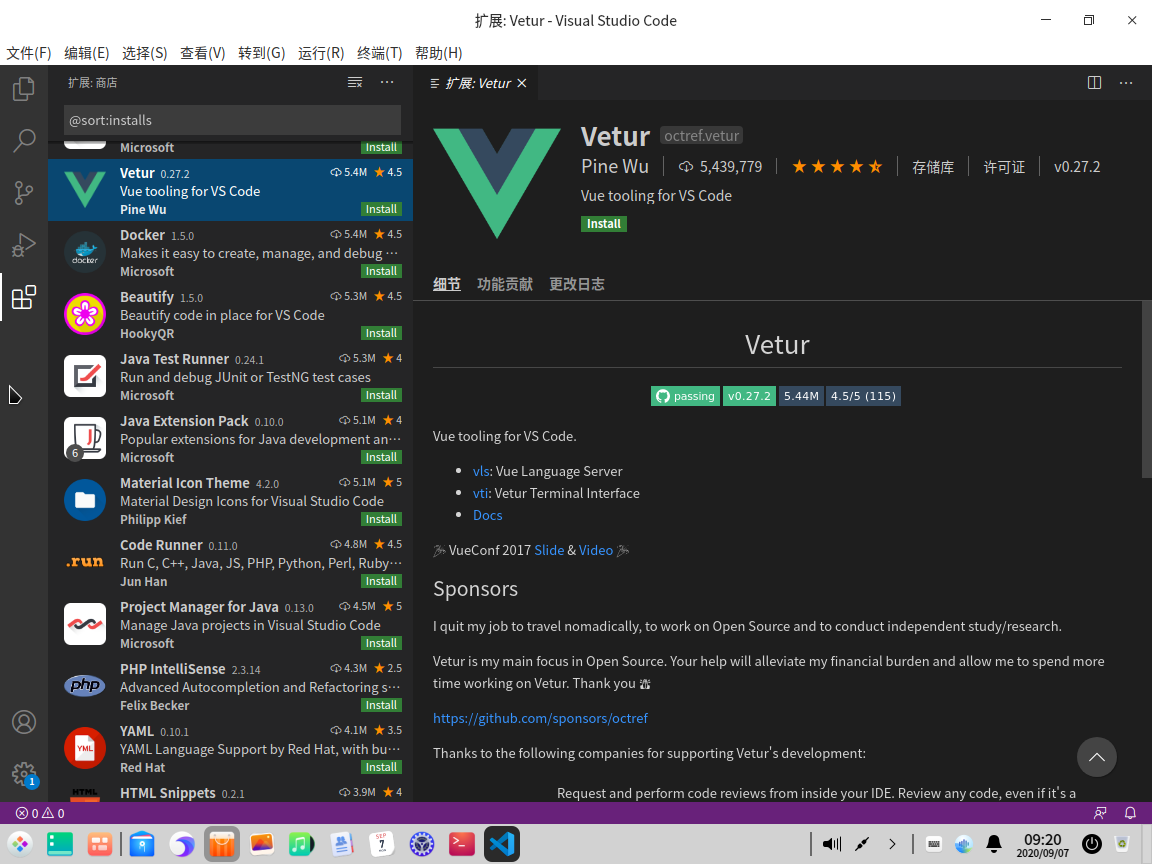Open notifications bell in status bar
Viewport: 1152px width, 864px height.
[x=1130, y=813]
